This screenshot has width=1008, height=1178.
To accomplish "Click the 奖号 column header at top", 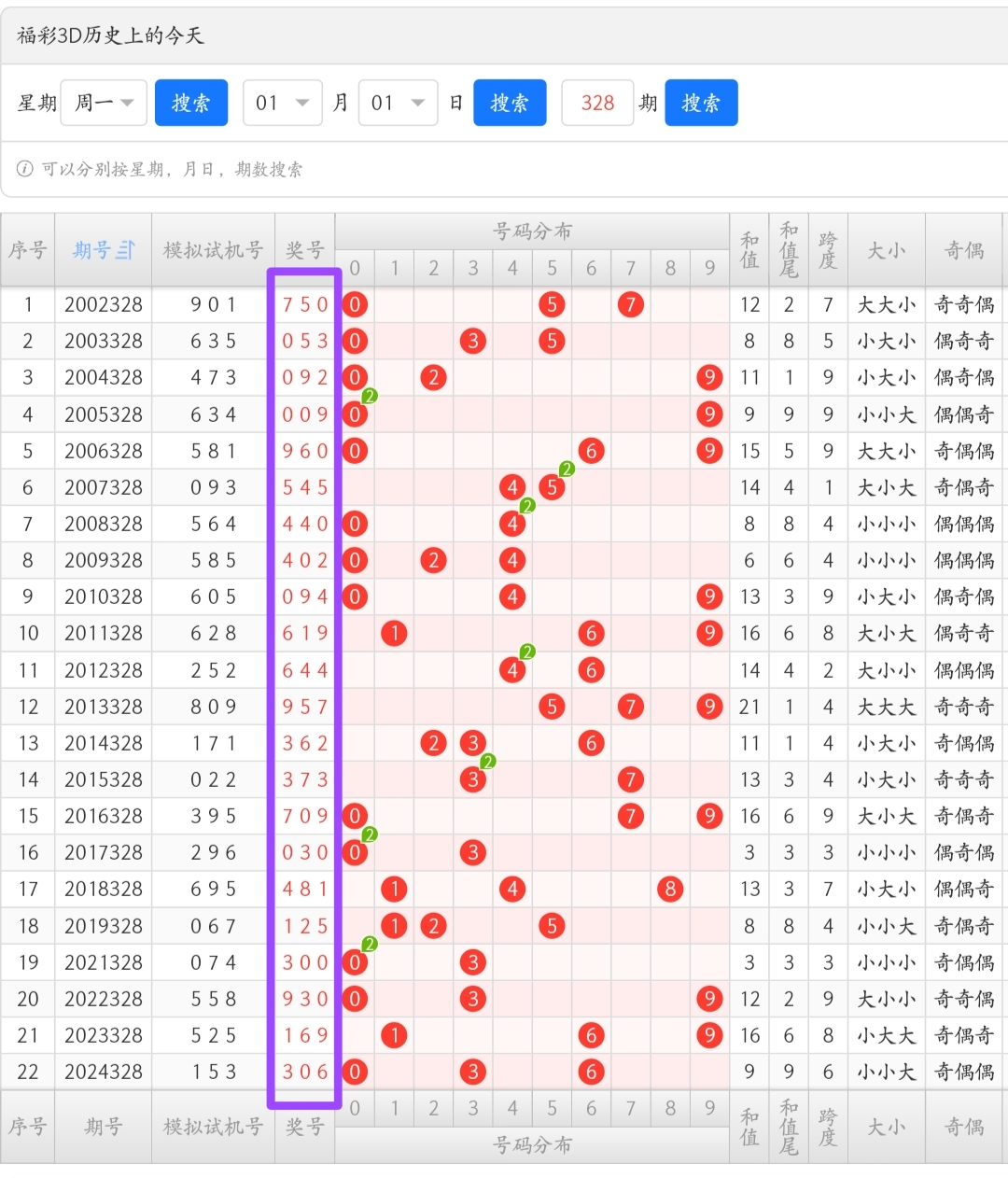I will pyautogui.click(x=305, y=250).
